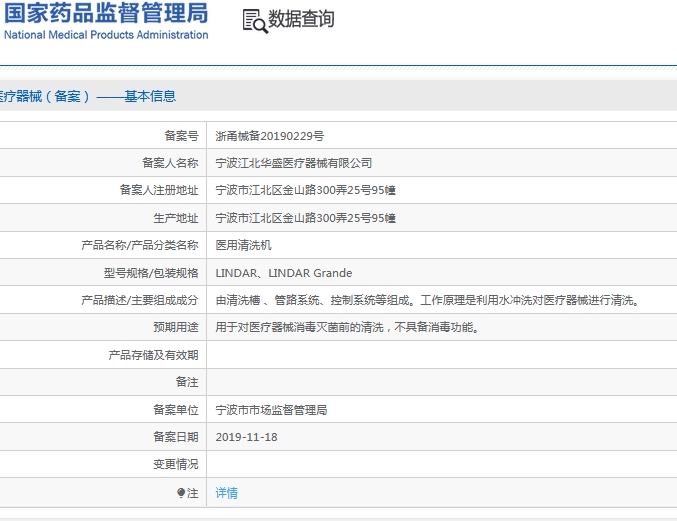Select the 型号规格/包装规格 label

(x=151, y=273)
